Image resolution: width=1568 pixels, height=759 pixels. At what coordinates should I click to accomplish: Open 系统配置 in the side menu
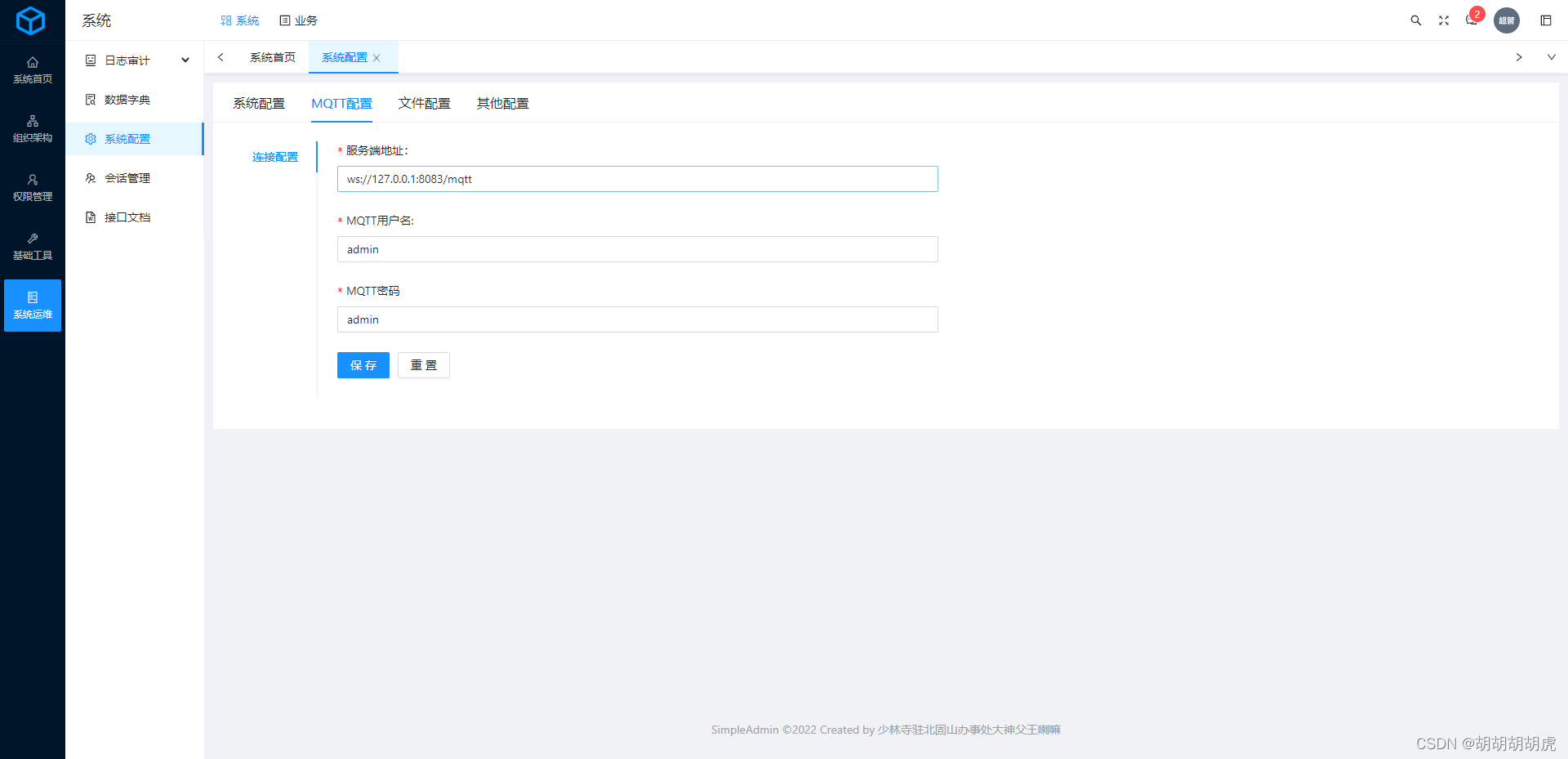tap(135, 139)
